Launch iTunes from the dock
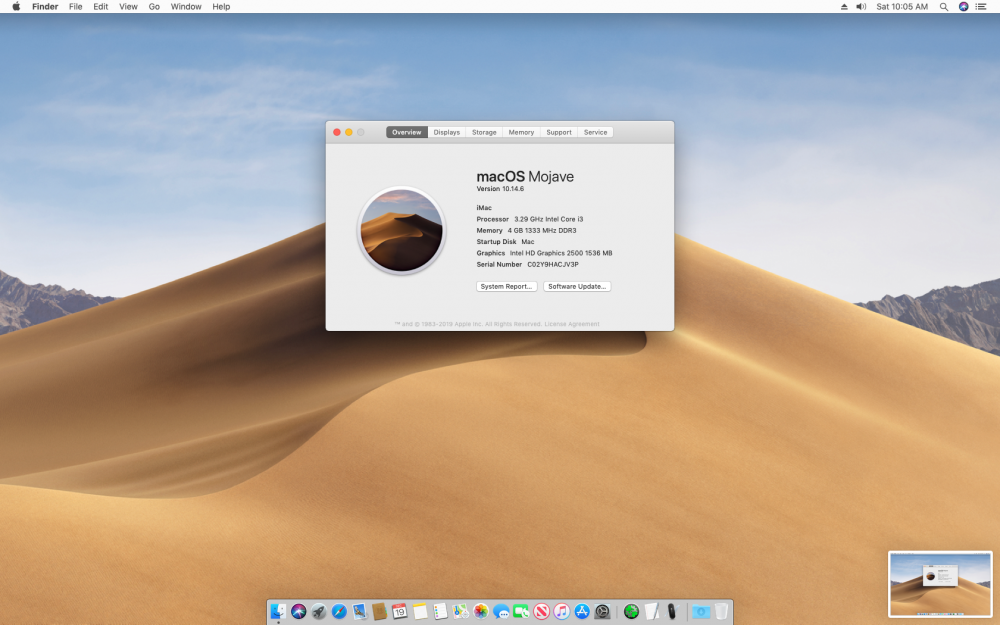Screen dimensions: 1000x625 561,612
